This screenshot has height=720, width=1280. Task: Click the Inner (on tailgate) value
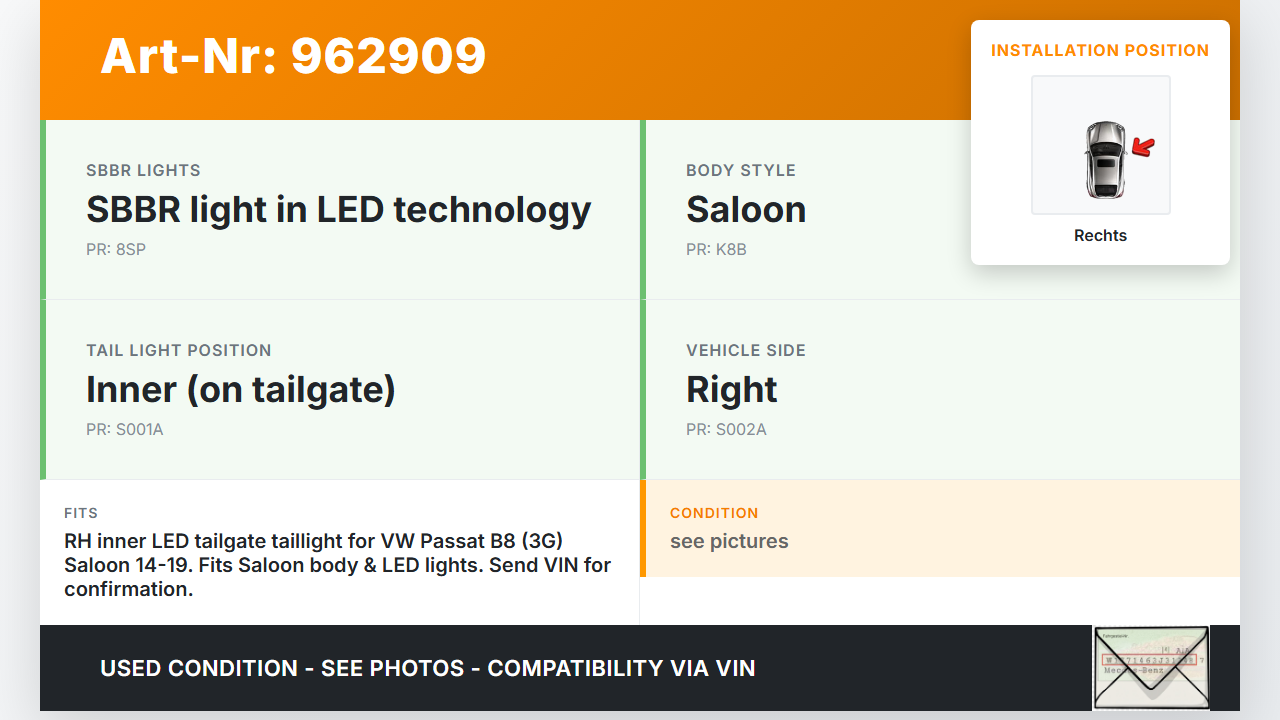[241, 390]
